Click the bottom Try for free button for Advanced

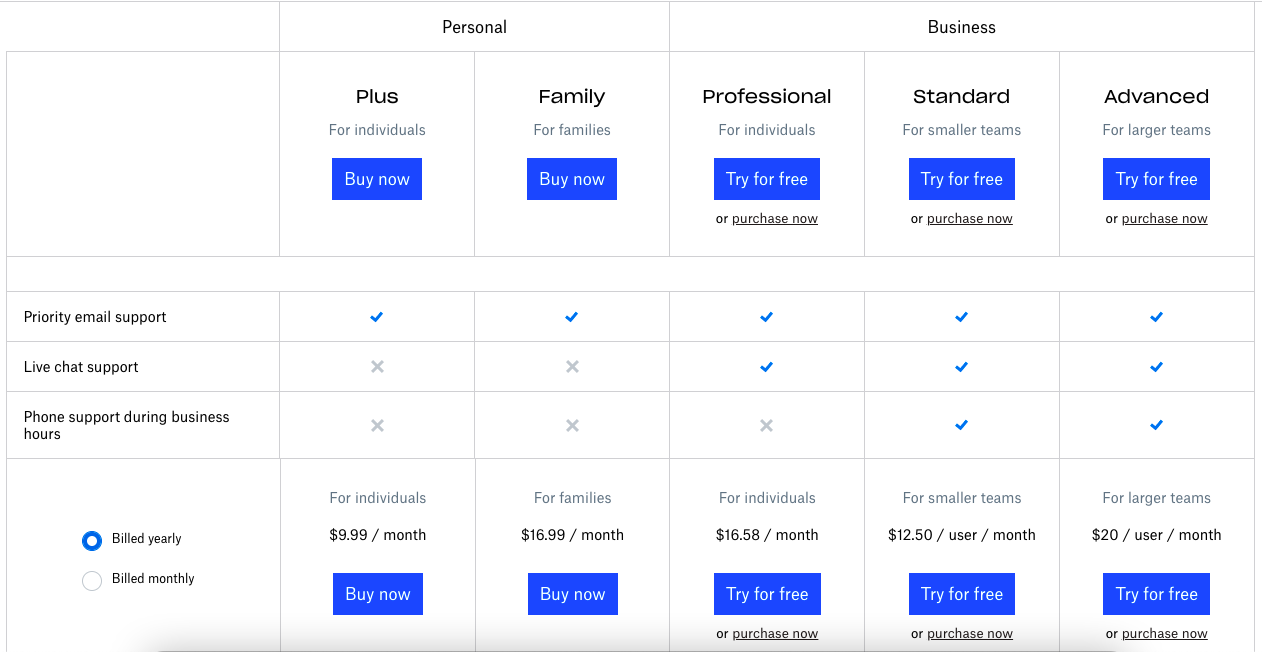pos(1156,594)
